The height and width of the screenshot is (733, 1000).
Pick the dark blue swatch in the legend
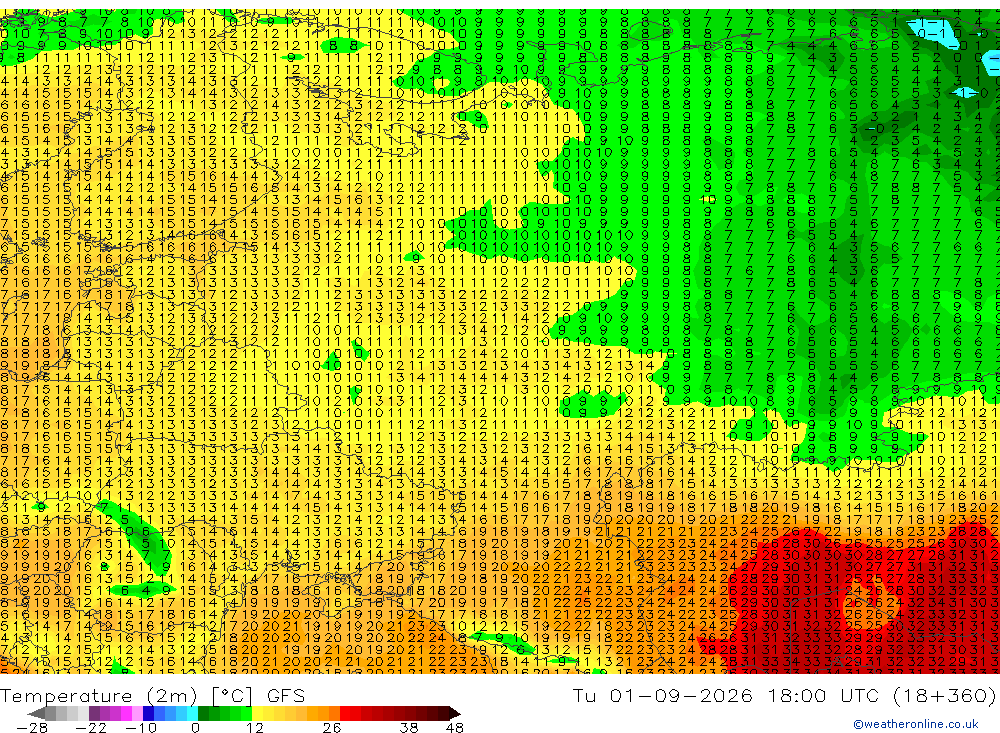pos(148,713)
